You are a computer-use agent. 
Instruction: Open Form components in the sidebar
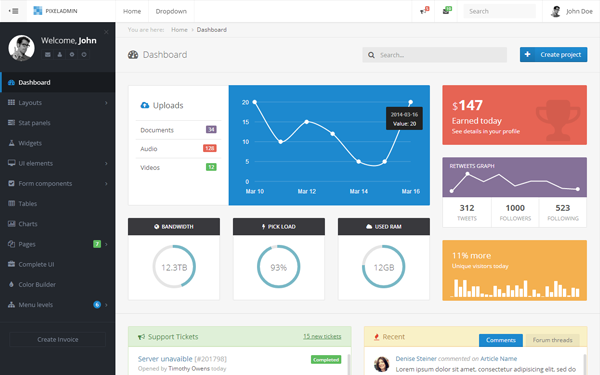click(x=57, y=184)
